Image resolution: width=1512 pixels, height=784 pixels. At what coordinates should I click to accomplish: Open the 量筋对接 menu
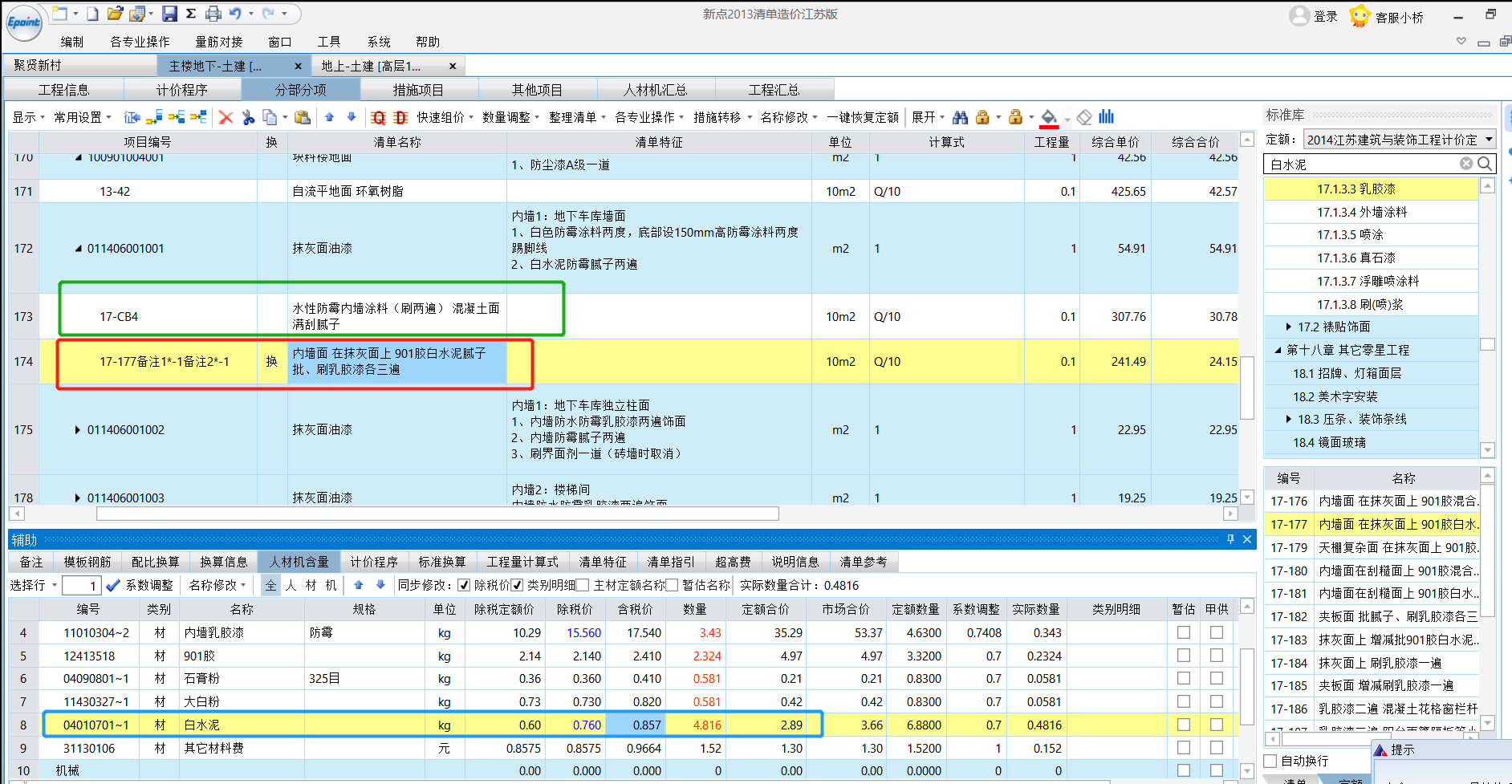click(x=219, y=42)
